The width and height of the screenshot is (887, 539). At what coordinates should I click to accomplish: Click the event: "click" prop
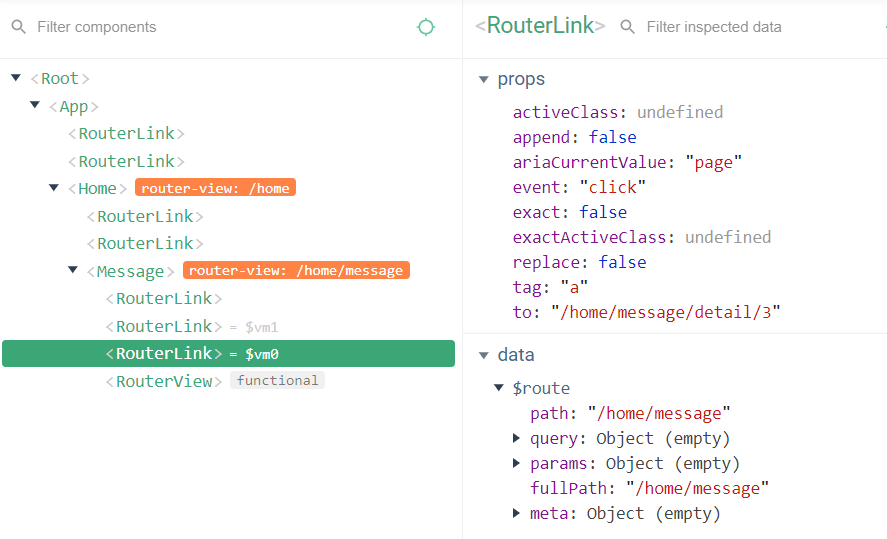pos(579,187)
